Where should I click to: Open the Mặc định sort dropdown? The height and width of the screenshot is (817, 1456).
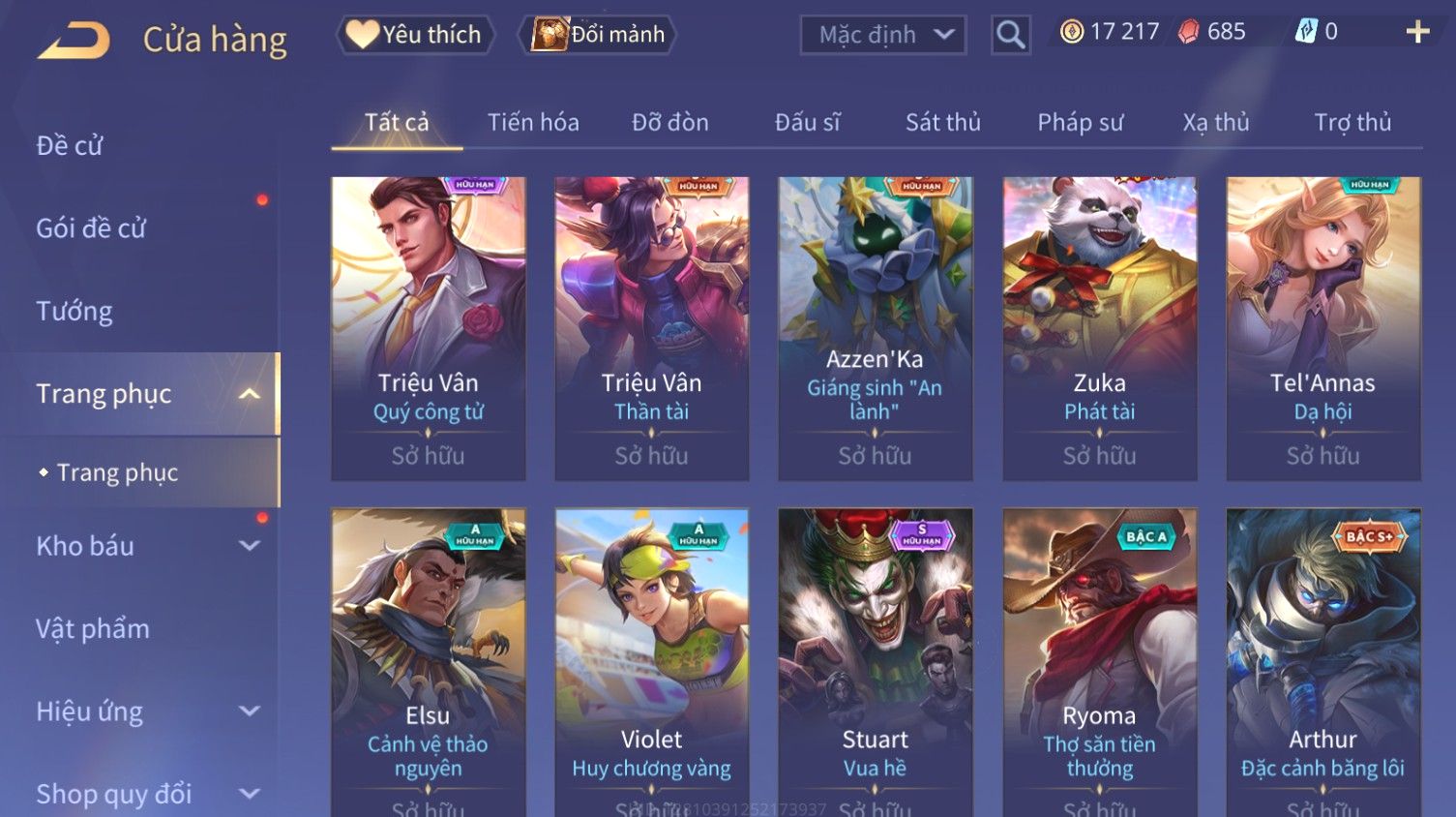[x=882, y=35]
